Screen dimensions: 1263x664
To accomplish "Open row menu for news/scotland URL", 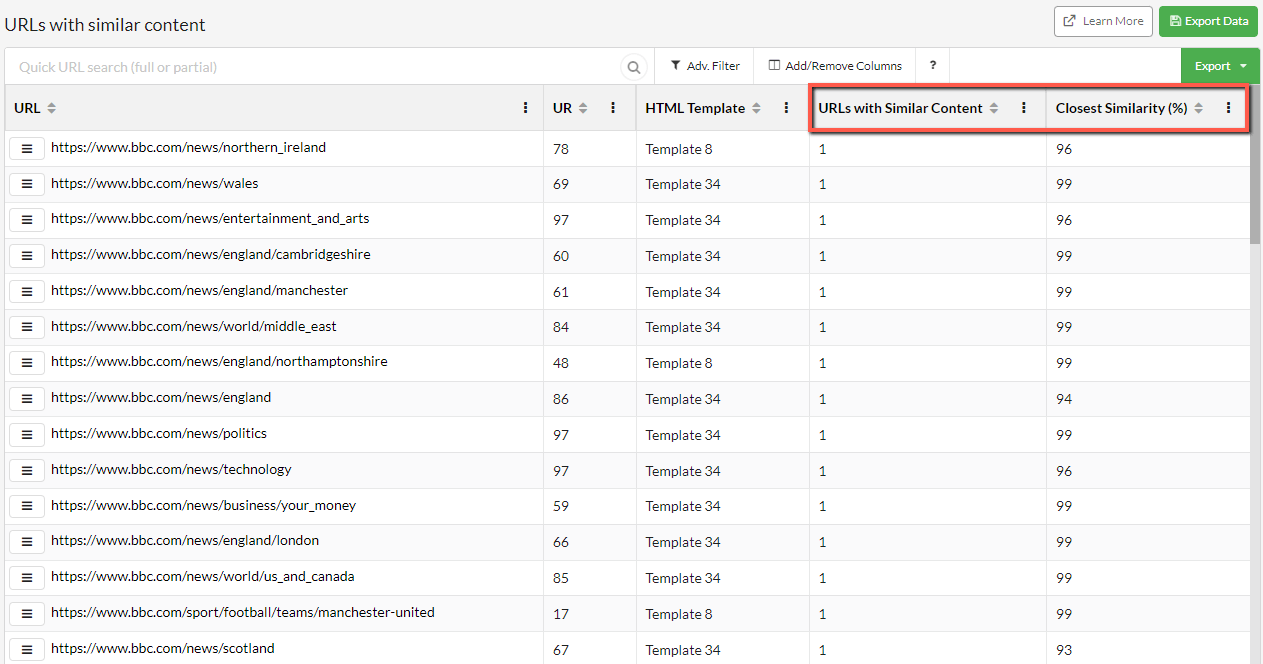I will tap(27, 649).
